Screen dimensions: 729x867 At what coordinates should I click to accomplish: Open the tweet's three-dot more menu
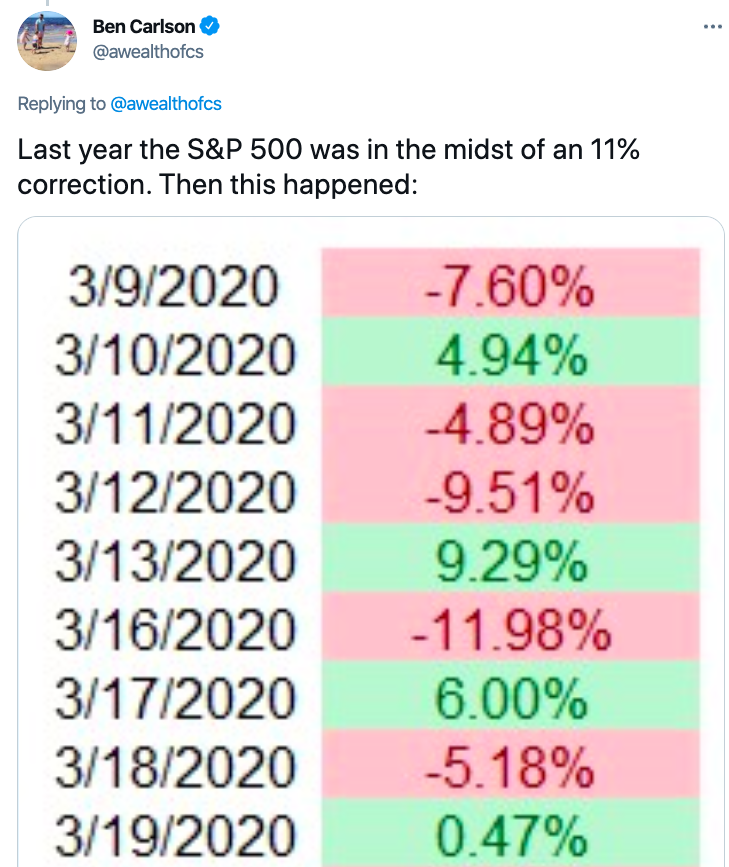(712, 26)
